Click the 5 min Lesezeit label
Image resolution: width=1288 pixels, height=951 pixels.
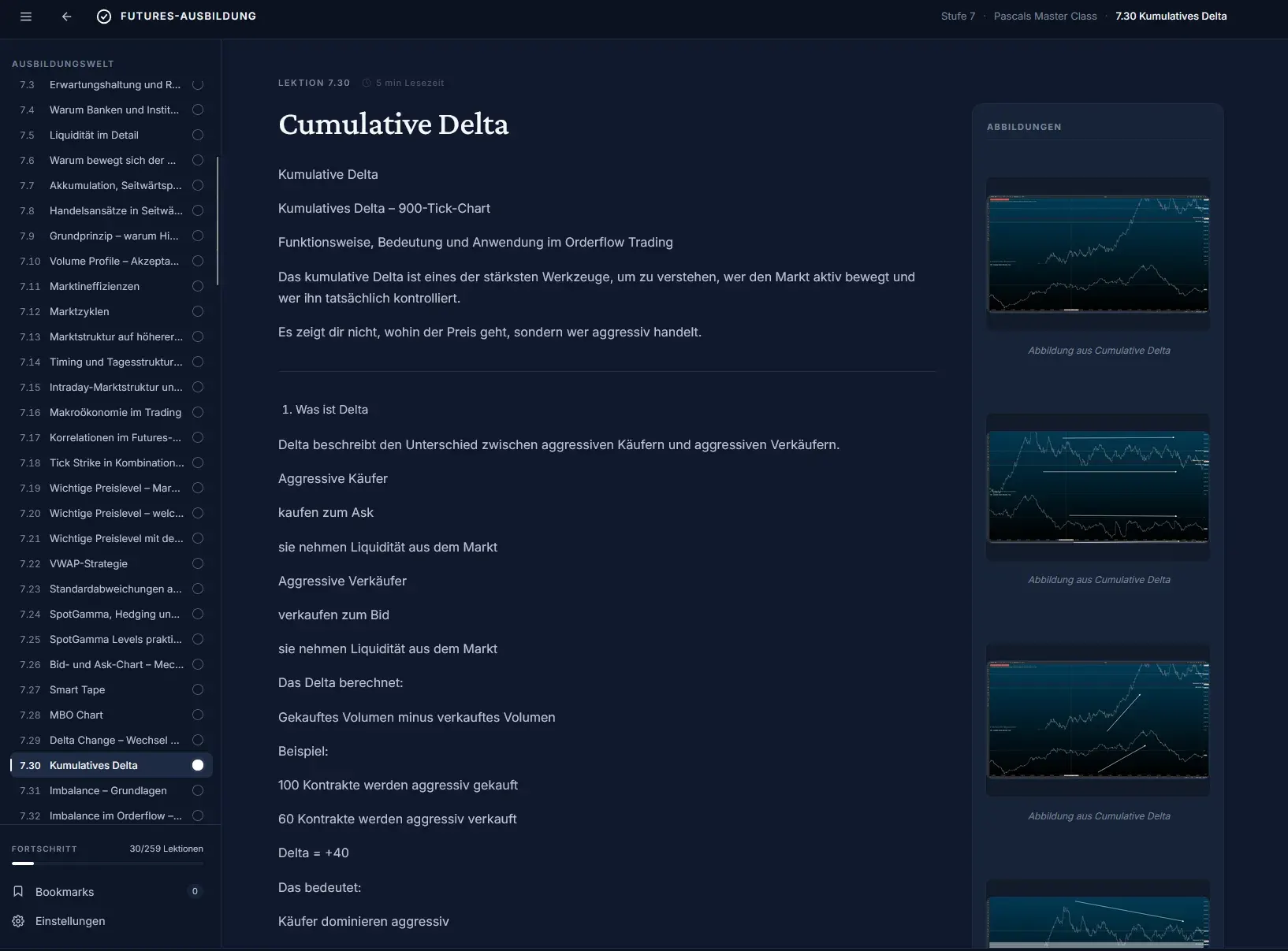pos(410,83)
